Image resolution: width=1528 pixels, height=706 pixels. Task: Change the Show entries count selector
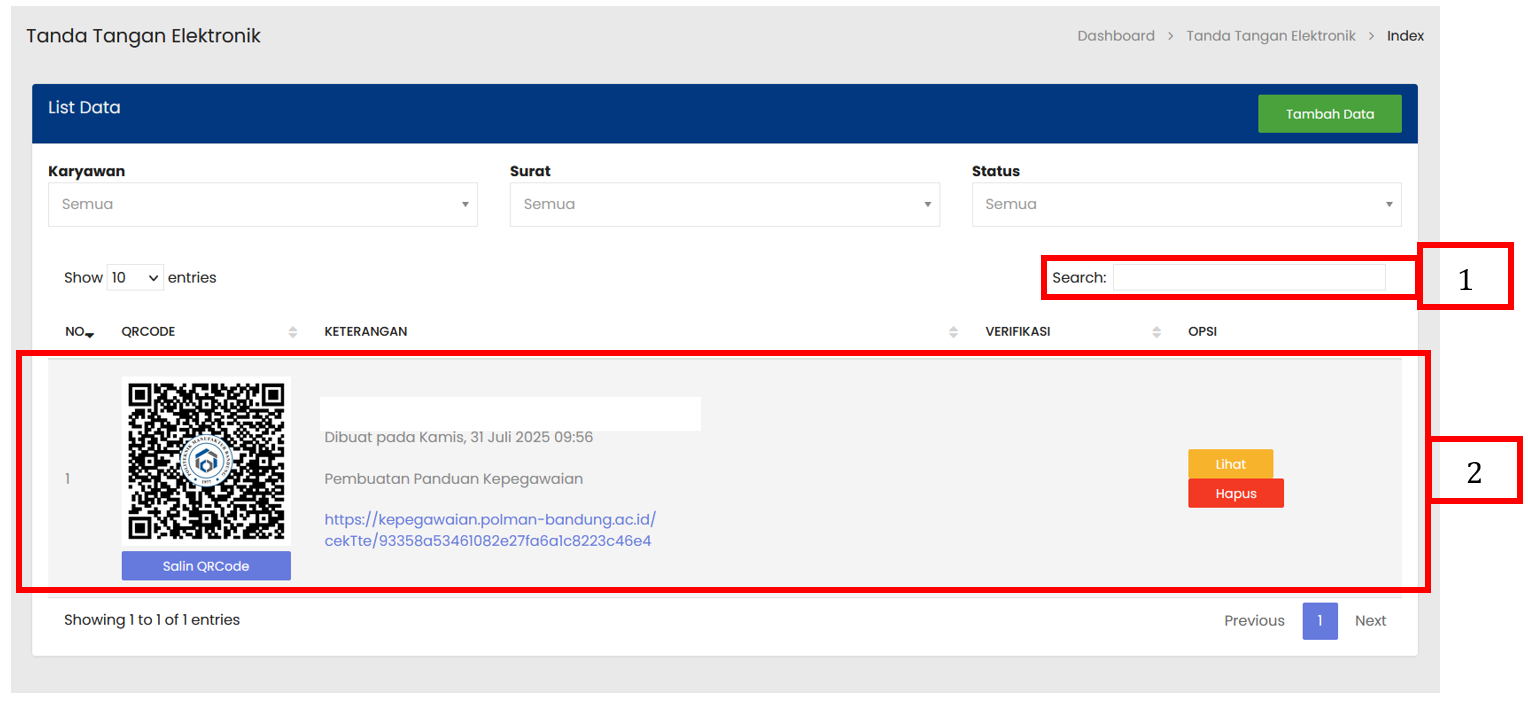pyautogui.click(x=135, y=278)
